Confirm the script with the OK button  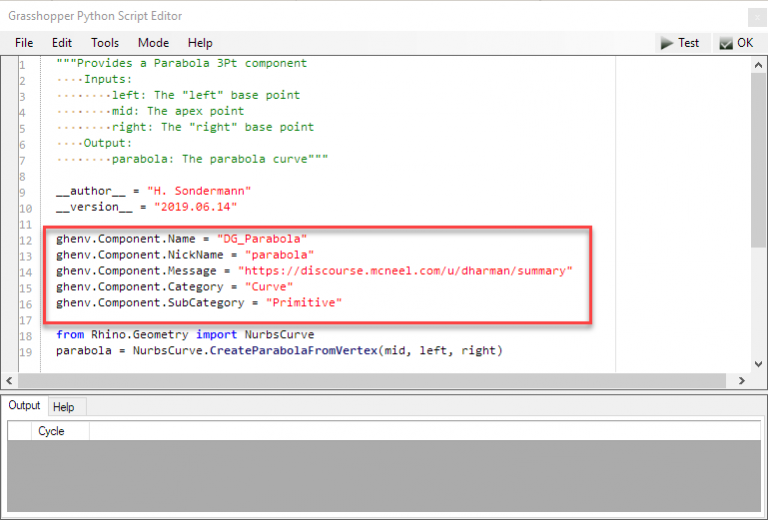[736, 43]
